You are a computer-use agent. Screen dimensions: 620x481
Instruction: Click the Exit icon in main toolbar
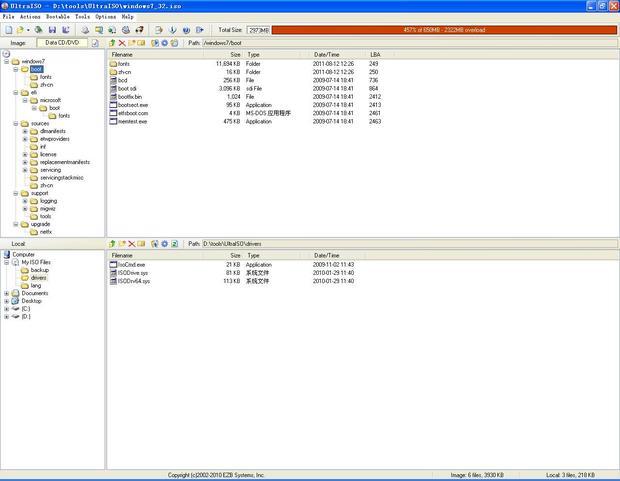200,30
